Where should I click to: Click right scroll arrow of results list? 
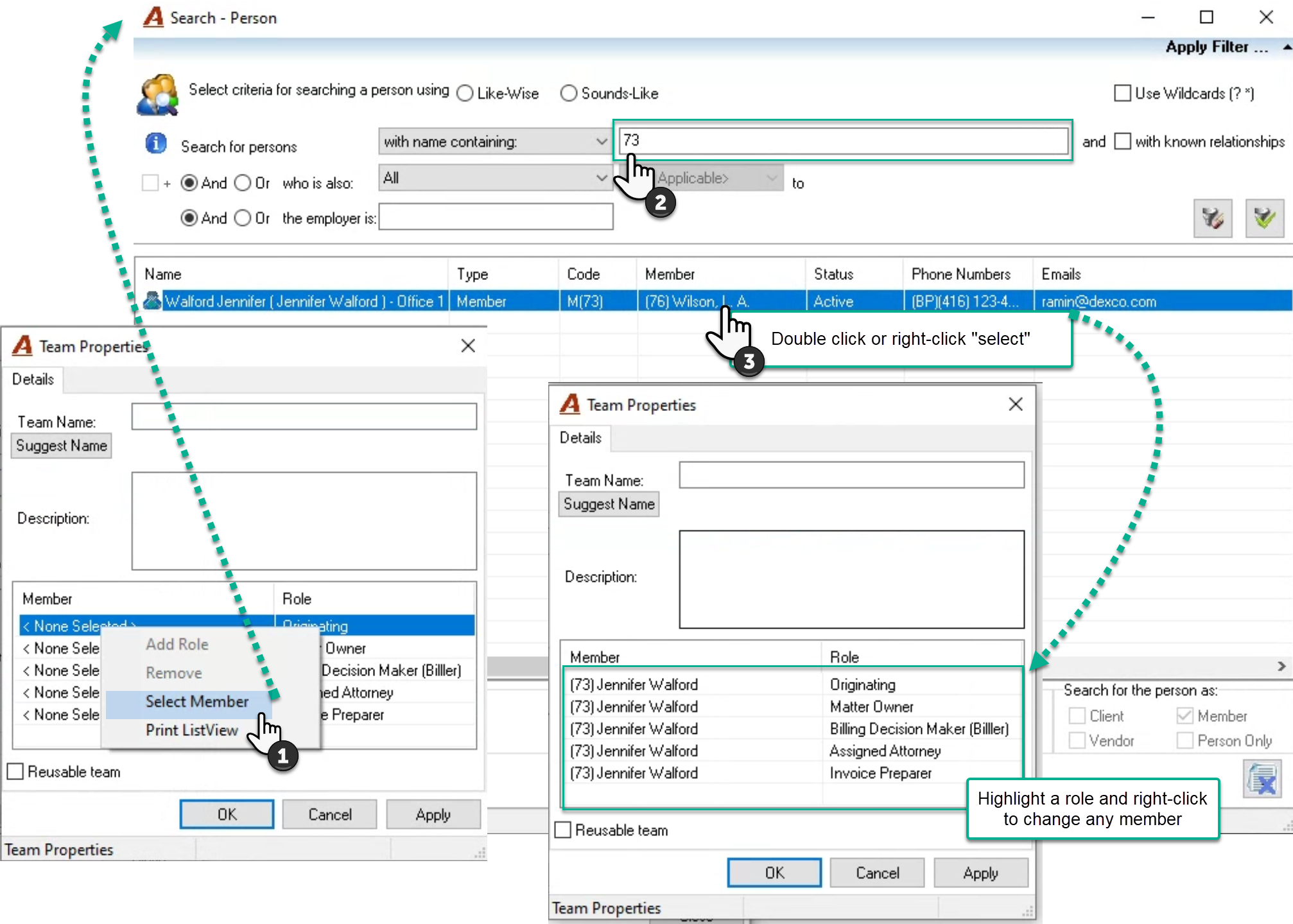pos(1281,667)
